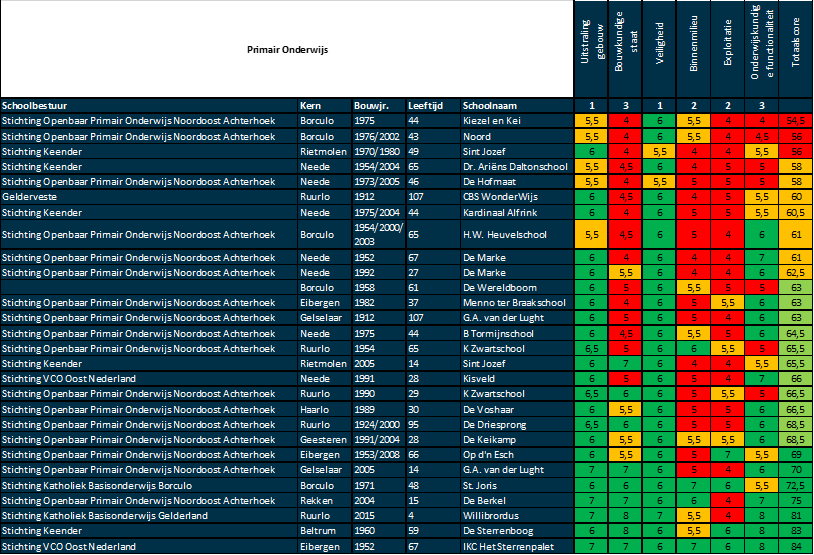Select the Kern column header
The width and height of the screenshot is (814, 555).
point(310,105)
